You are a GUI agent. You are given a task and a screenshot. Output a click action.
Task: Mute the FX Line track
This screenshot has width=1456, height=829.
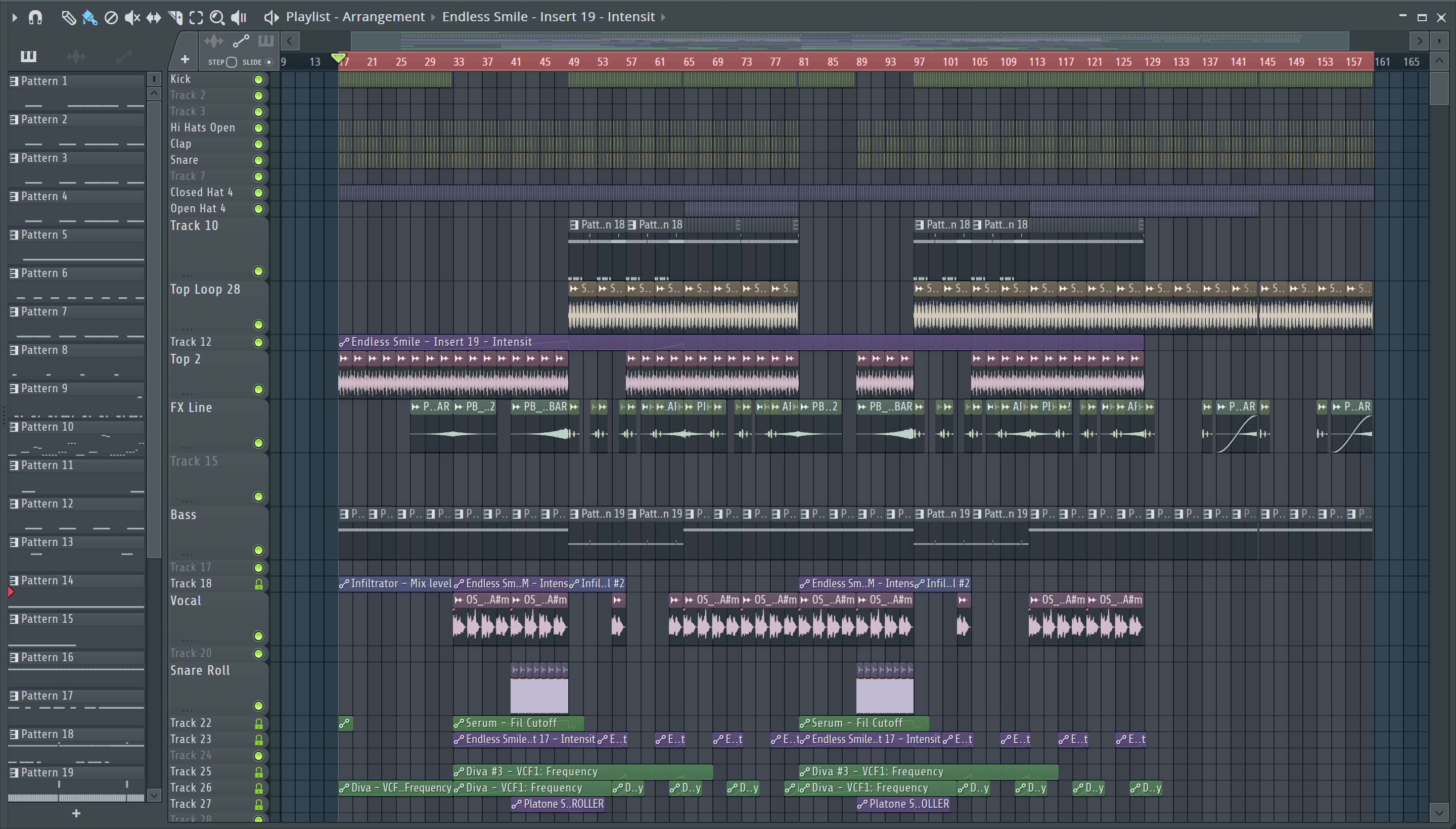click(258, 443)
